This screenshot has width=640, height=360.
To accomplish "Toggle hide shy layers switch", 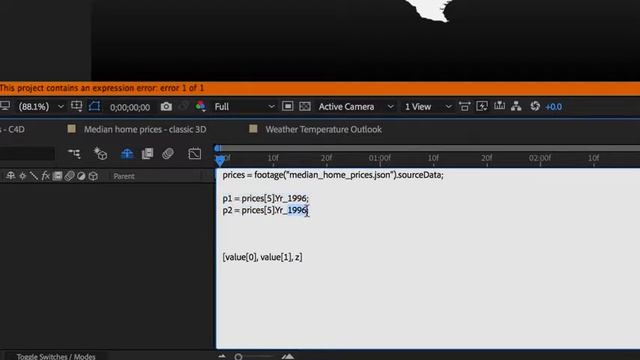I will [x=127, y=153].
